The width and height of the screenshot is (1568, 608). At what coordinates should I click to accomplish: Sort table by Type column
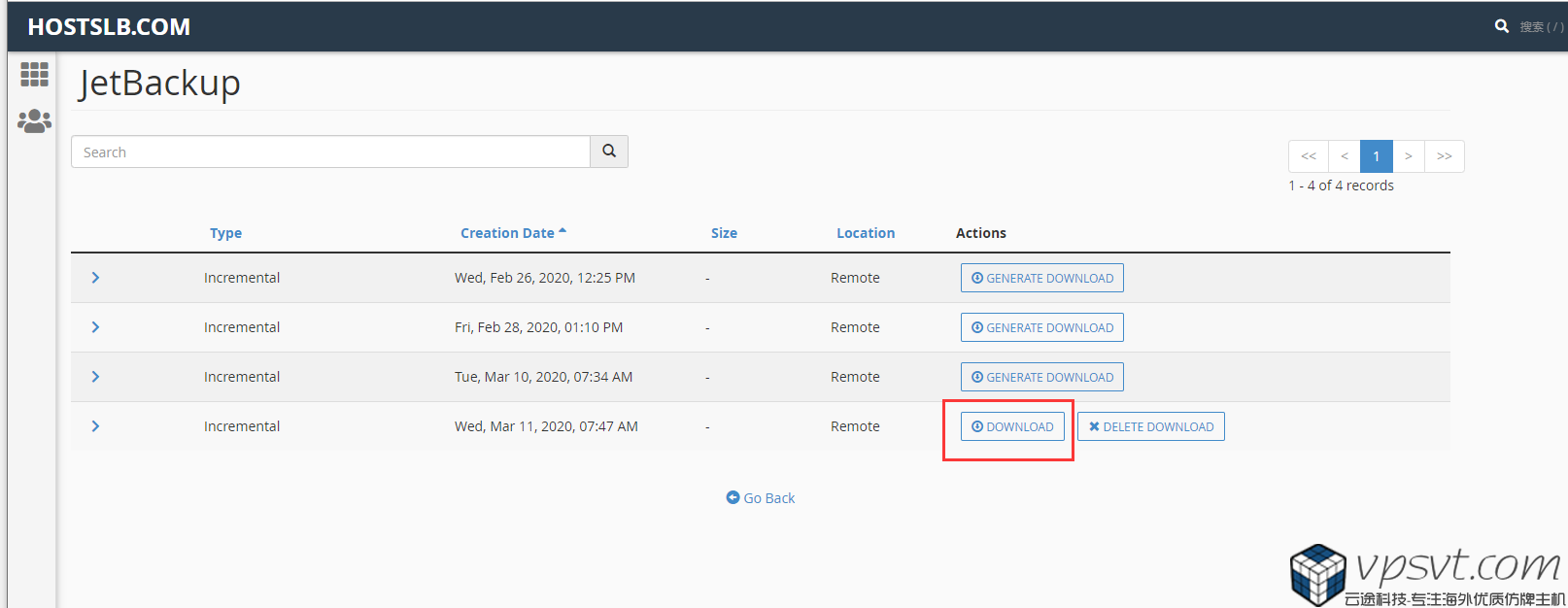tap(225, 233)
